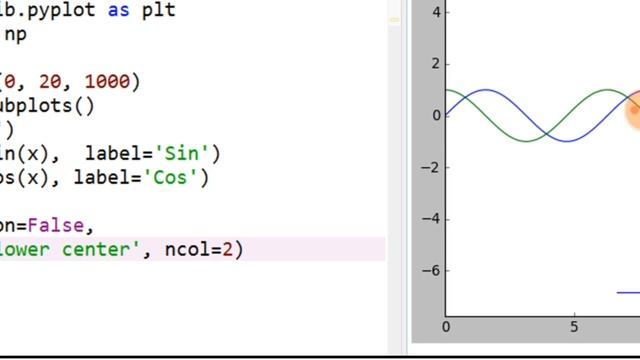Click the number 20 in code

50,82
